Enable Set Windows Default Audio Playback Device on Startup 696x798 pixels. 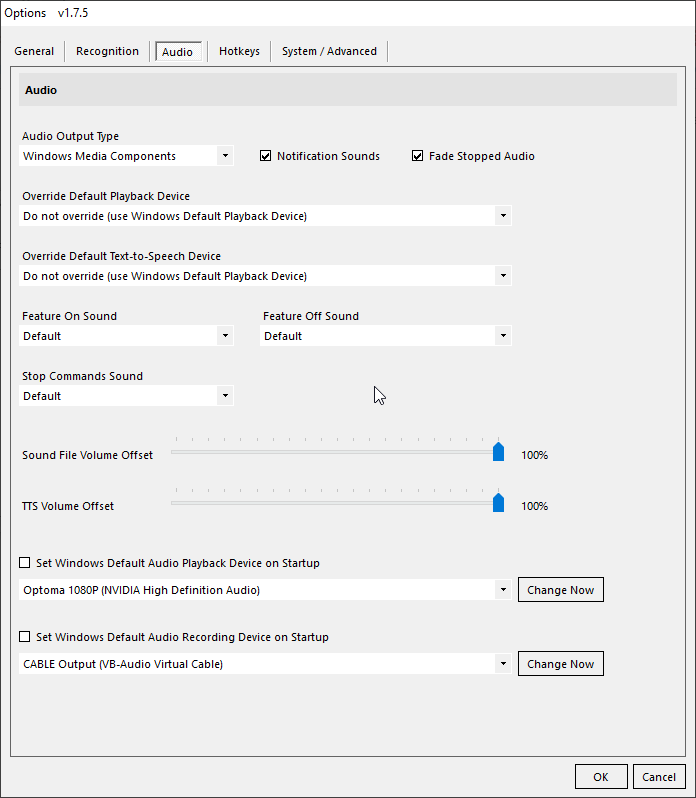tap(25, 564)
